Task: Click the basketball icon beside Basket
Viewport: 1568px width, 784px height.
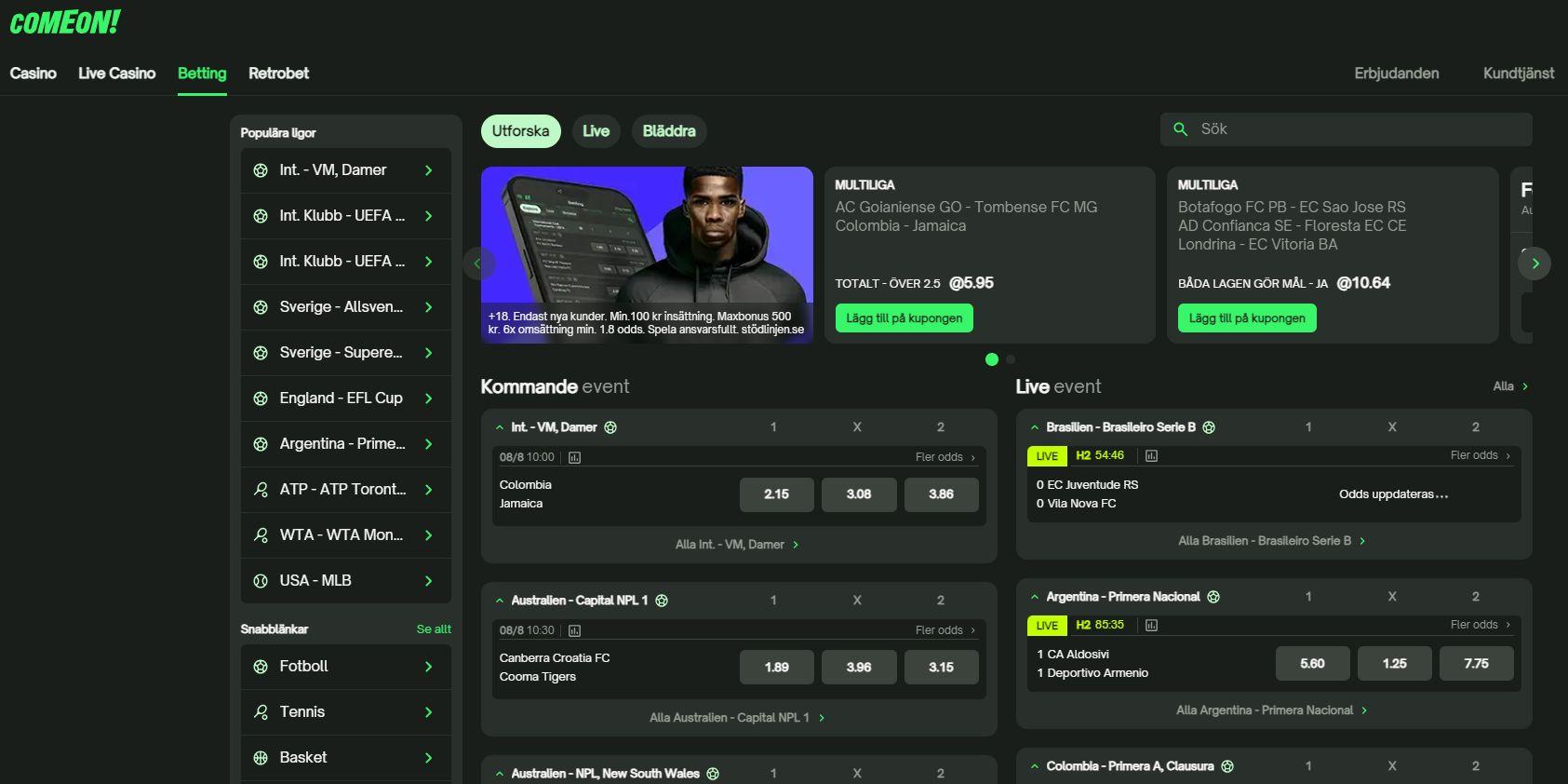Action: pyautogui.click(x=261, y=758)
